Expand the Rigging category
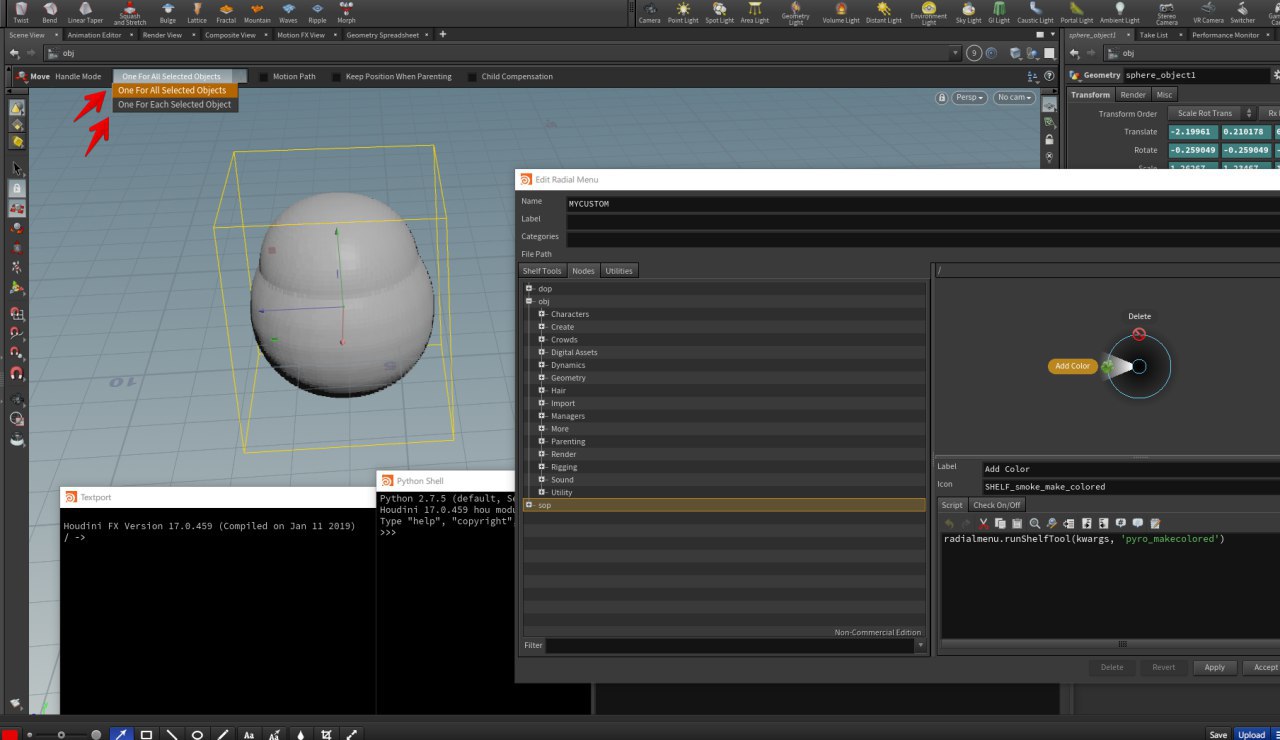 542,467
